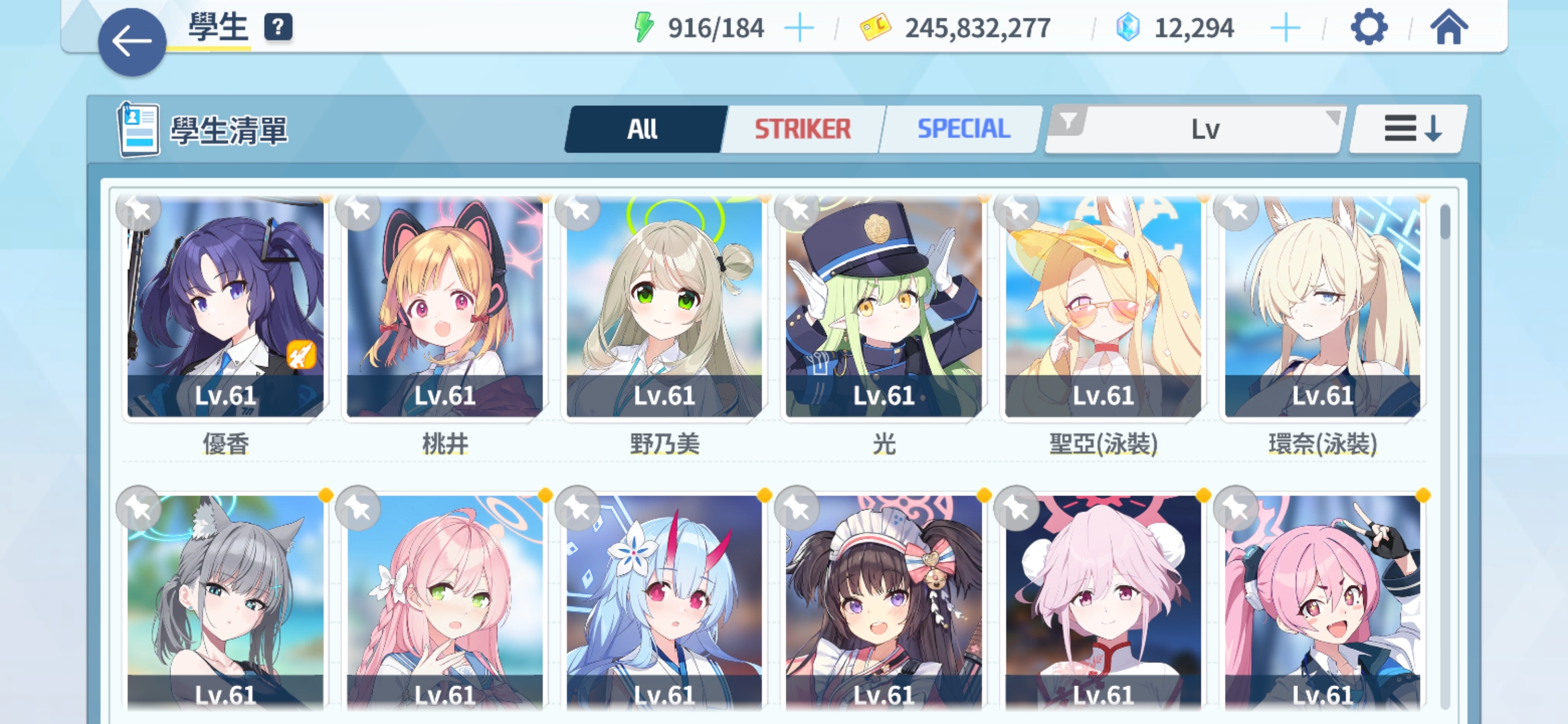Add energy with the plus next to 916/184
This screenshot has height=724, width=1568.
pyautogui.click(x=799, y=28)
